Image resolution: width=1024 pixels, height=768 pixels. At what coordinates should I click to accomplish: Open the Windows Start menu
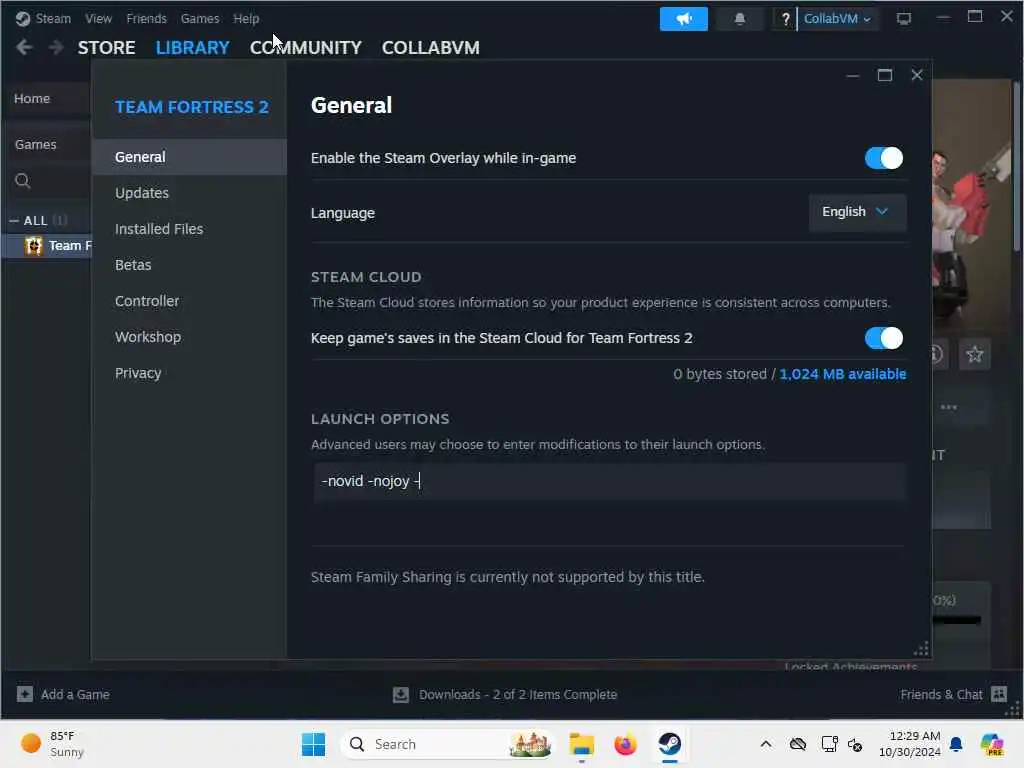coord(313,744)
